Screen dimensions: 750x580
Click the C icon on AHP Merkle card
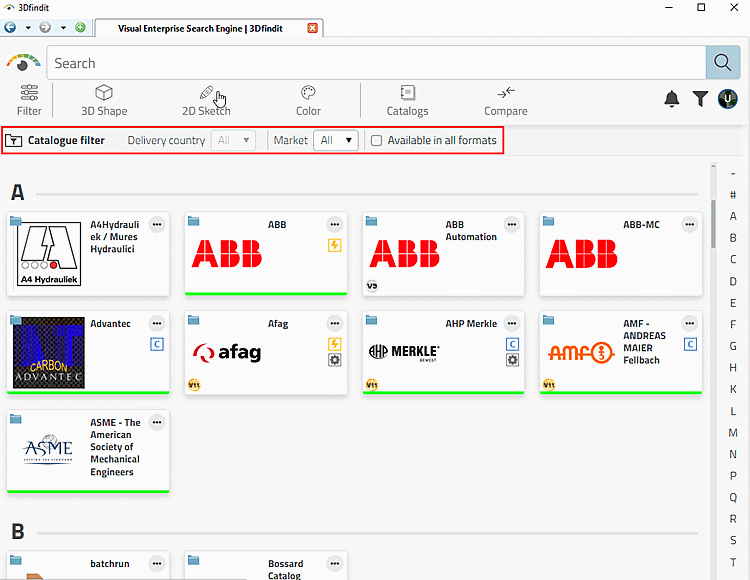(x=512, y=344)
